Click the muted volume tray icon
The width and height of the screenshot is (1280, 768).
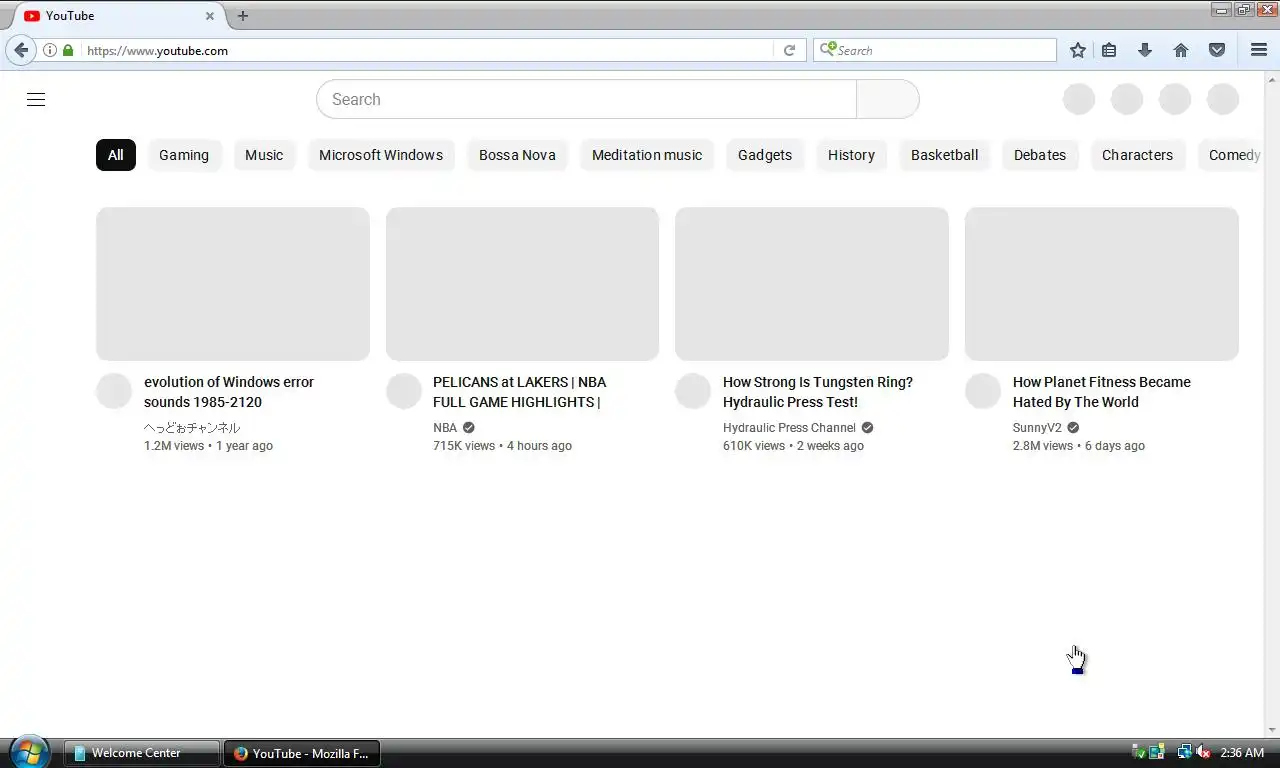(1204, 752)
